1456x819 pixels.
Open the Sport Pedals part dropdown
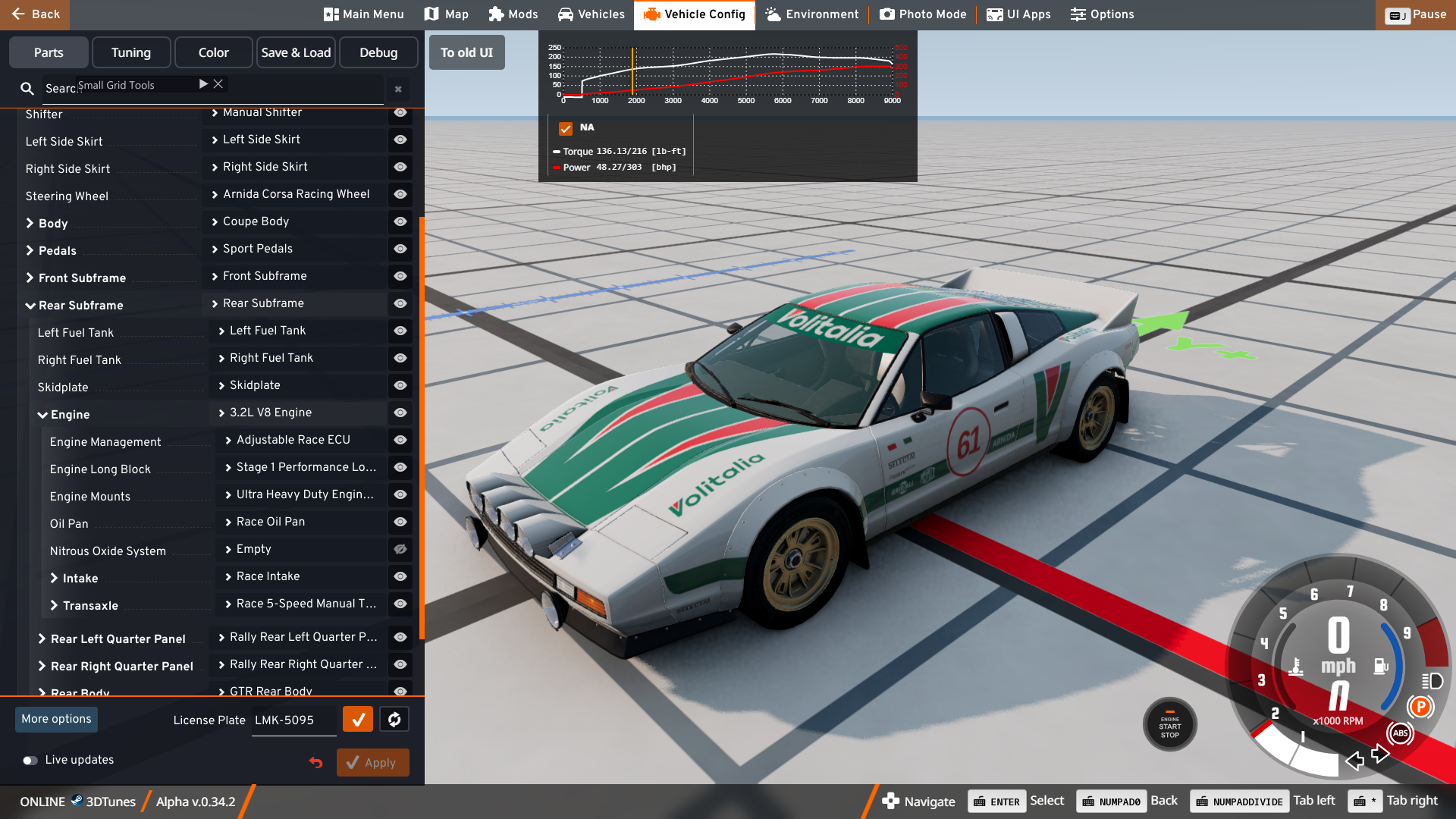294,249
